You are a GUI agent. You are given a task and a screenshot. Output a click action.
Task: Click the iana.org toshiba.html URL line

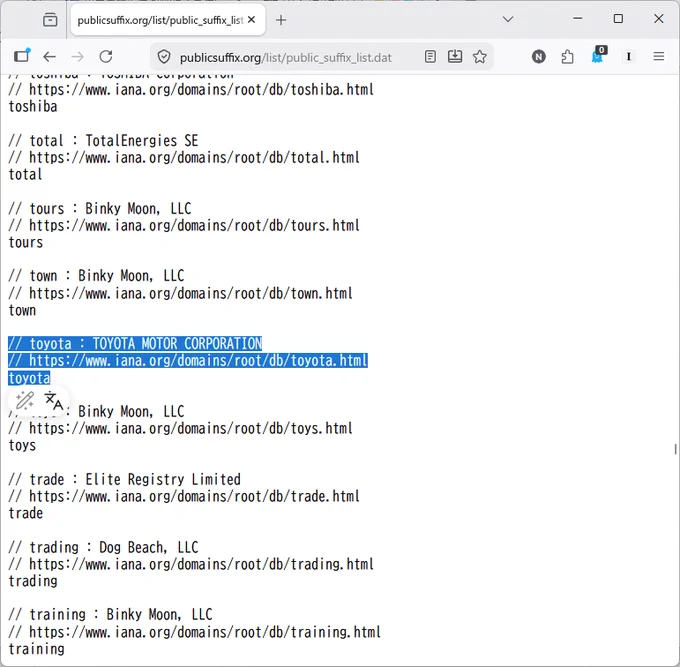point(191,90)
